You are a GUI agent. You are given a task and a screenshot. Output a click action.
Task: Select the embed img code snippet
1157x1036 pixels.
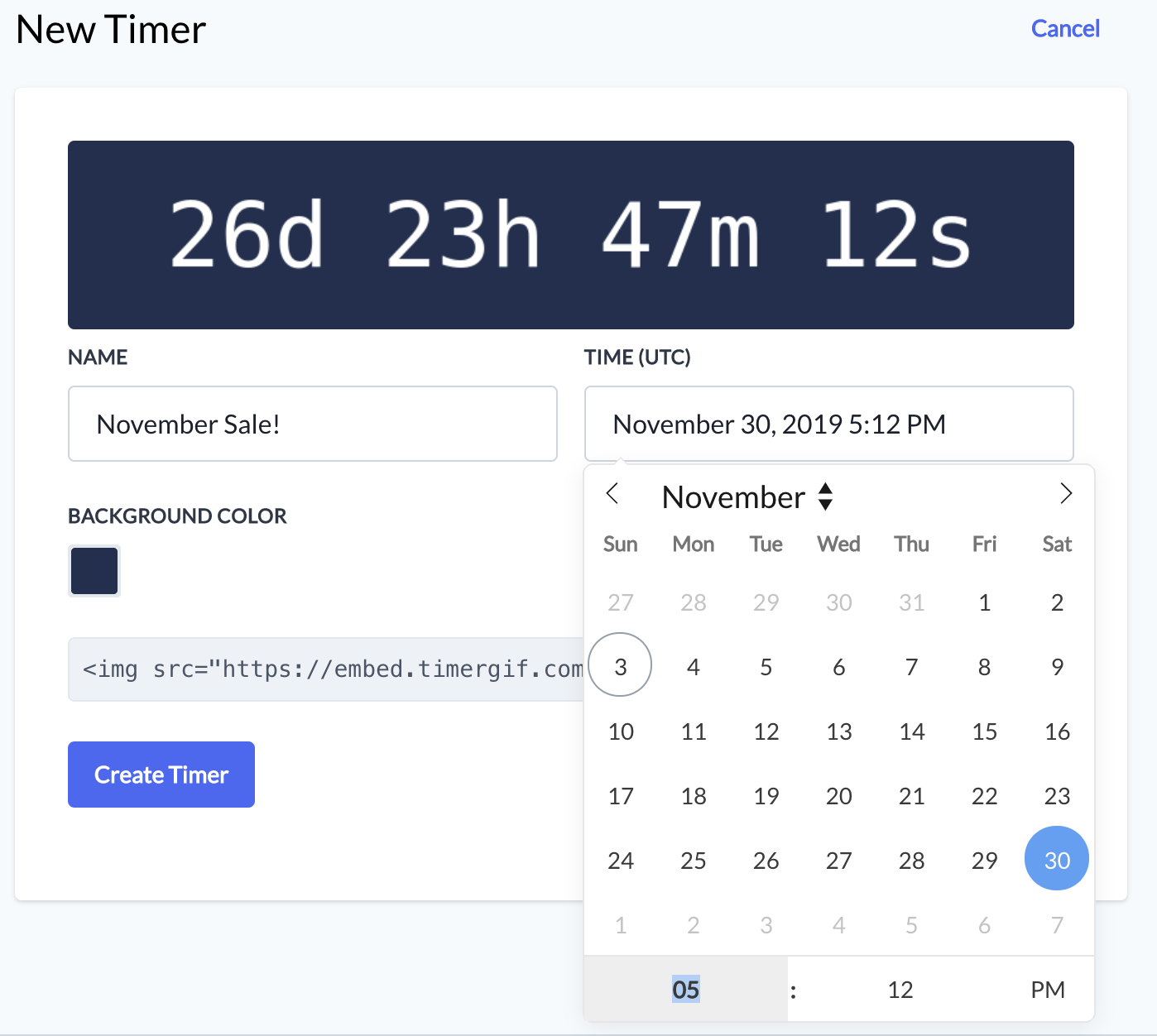click(x=326, y=669)
